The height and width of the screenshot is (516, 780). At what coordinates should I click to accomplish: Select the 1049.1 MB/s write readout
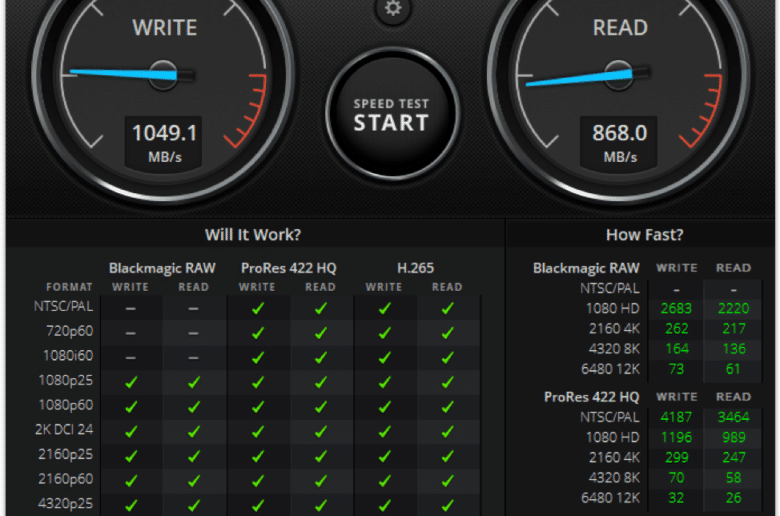pos(164,143)
